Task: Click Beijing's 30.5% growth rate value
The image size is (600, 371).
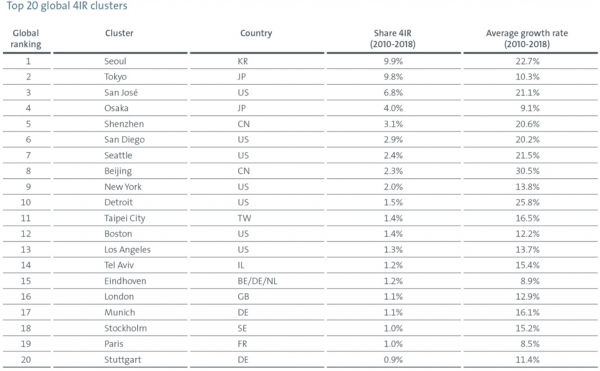Action: [527, 171]
